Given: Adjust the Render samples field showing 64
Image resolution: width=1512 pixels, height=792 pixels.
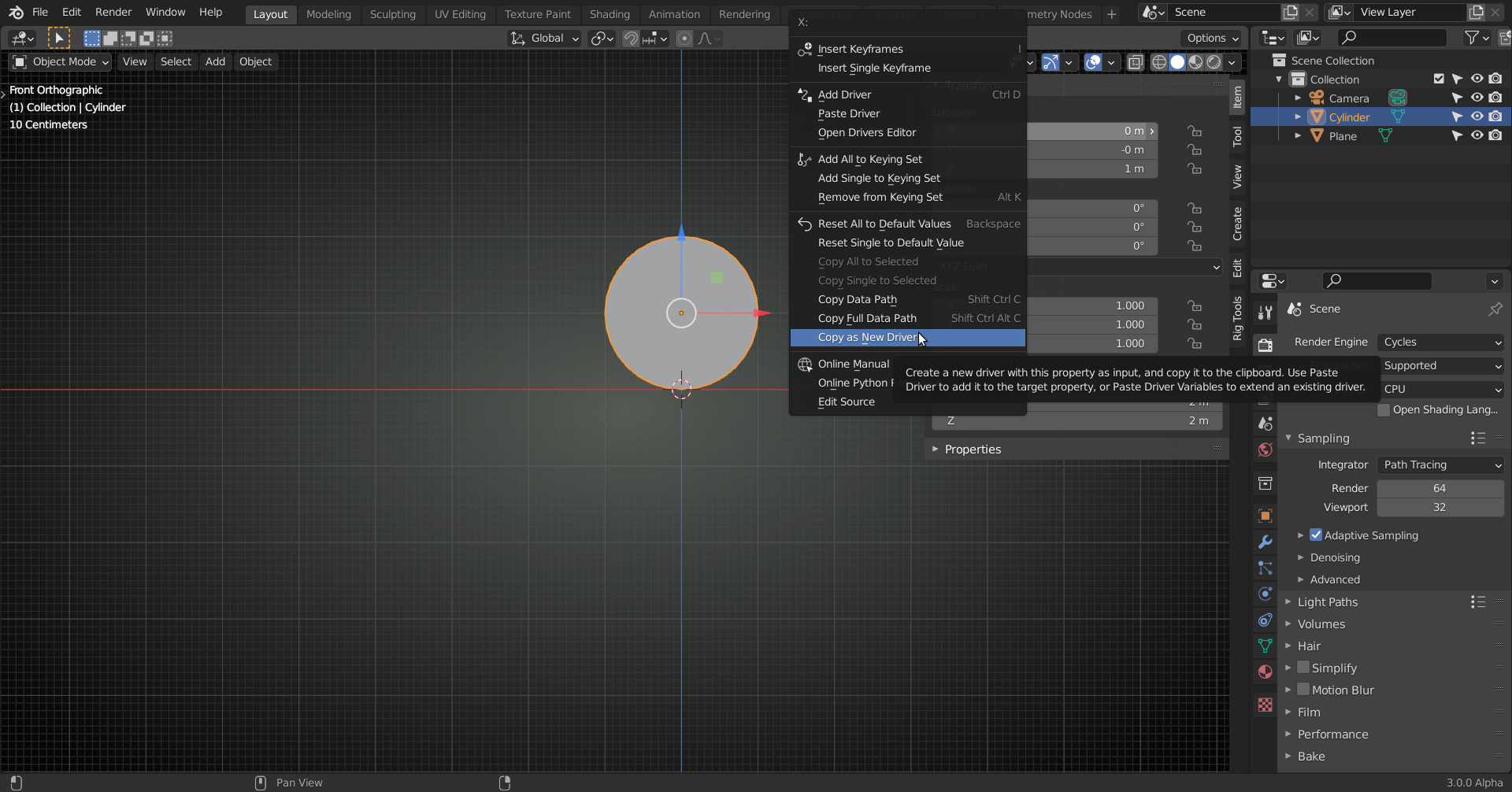Looking at the screenshot, I should click(x=1440, y=488).
